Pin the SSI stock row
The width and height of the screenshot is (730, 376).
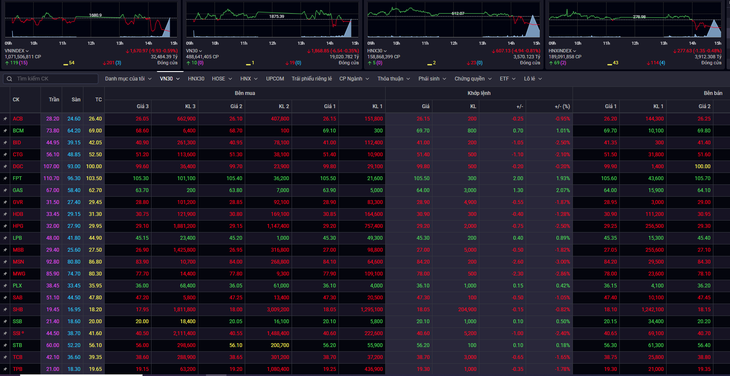coord(5,334)
